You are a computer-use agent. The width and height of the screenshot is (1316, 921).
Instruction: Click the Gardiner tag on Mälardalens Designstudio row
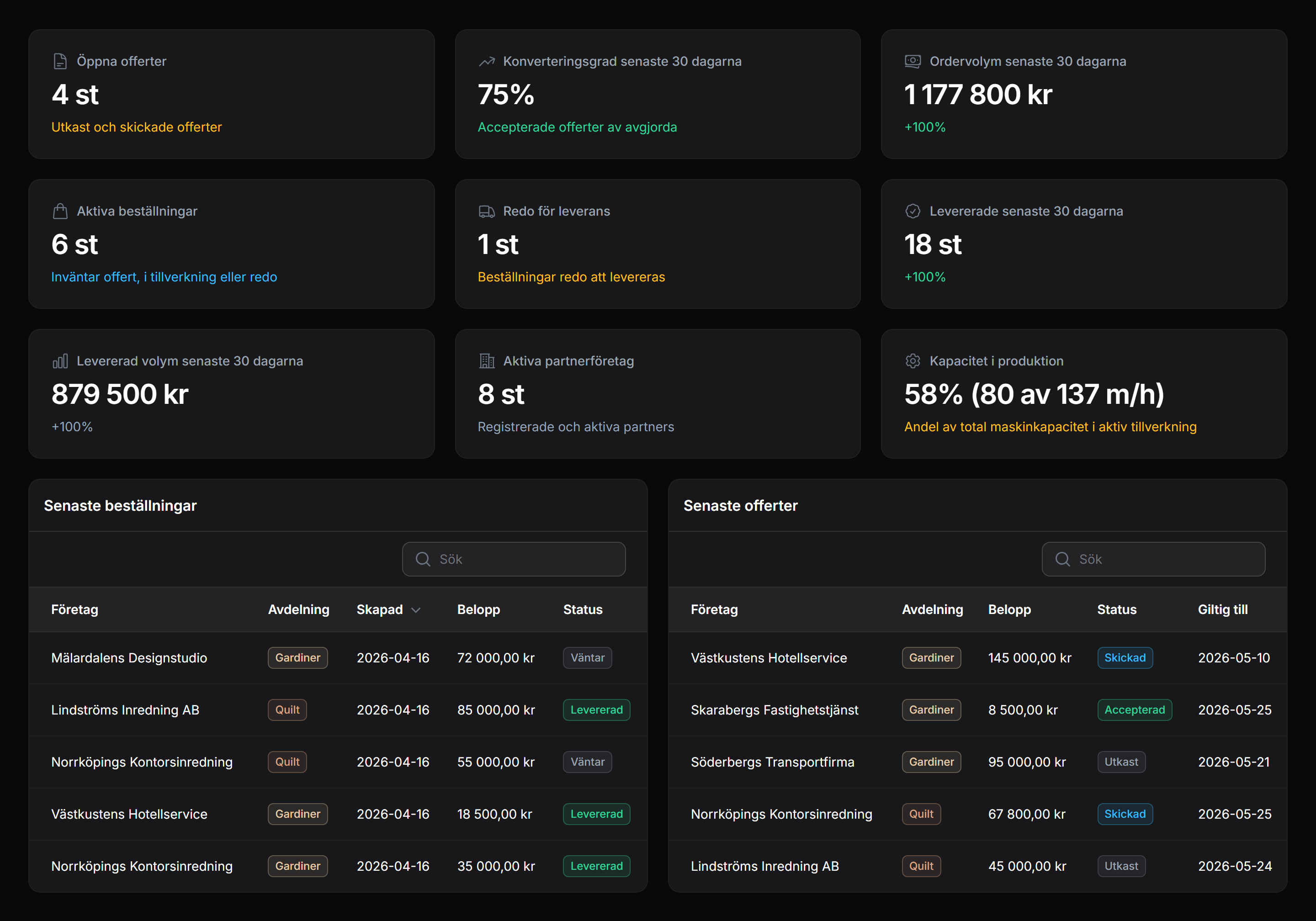297,658
